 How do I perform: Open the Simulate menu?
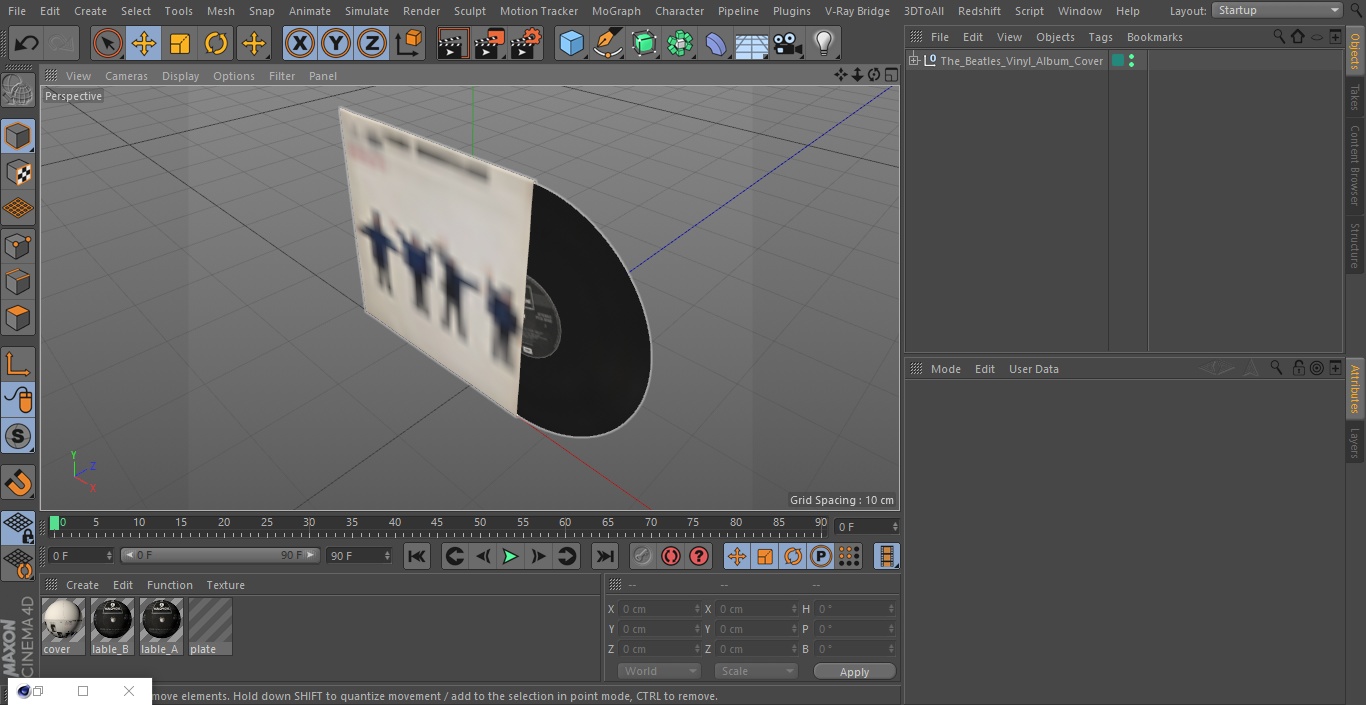(x=367, y=11)
